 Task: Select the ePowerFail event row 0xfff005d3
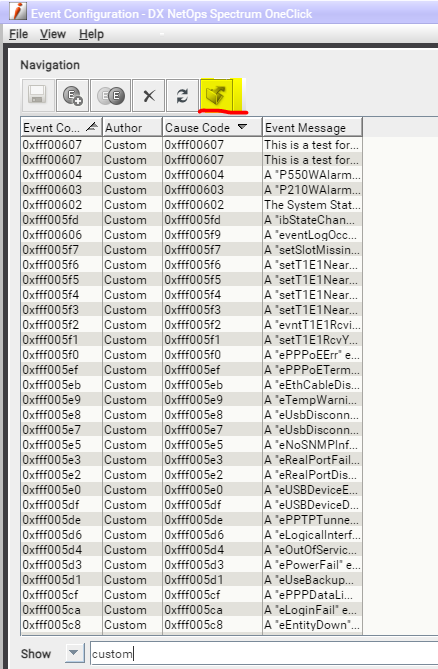point(191,565)
